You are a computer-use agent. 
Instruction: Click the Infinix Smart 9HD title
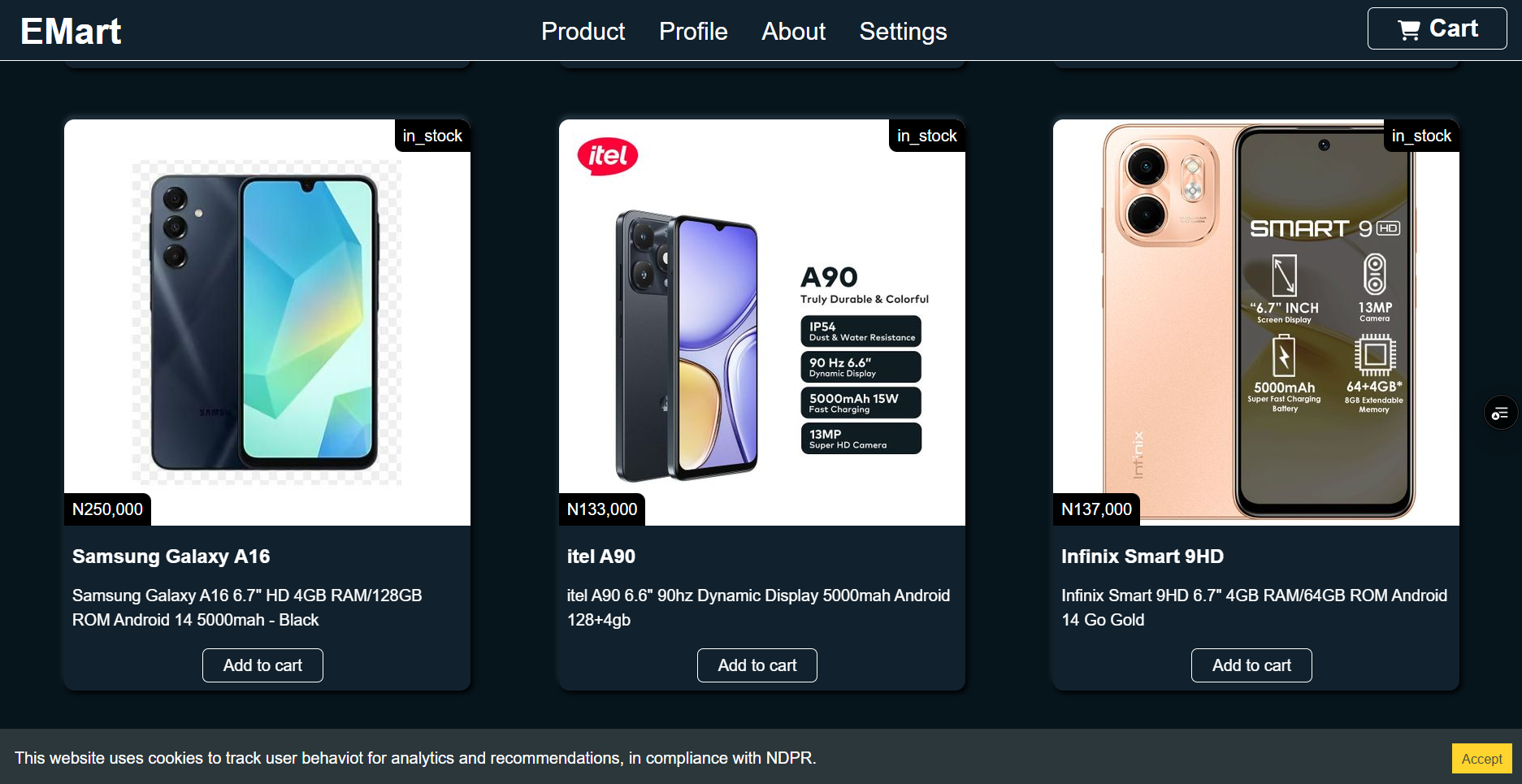(1142, 557)
